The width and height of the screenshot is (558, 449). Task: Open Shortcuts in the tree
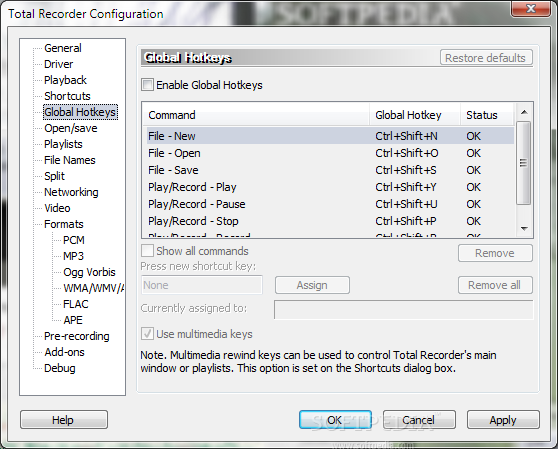coord(67,96)
